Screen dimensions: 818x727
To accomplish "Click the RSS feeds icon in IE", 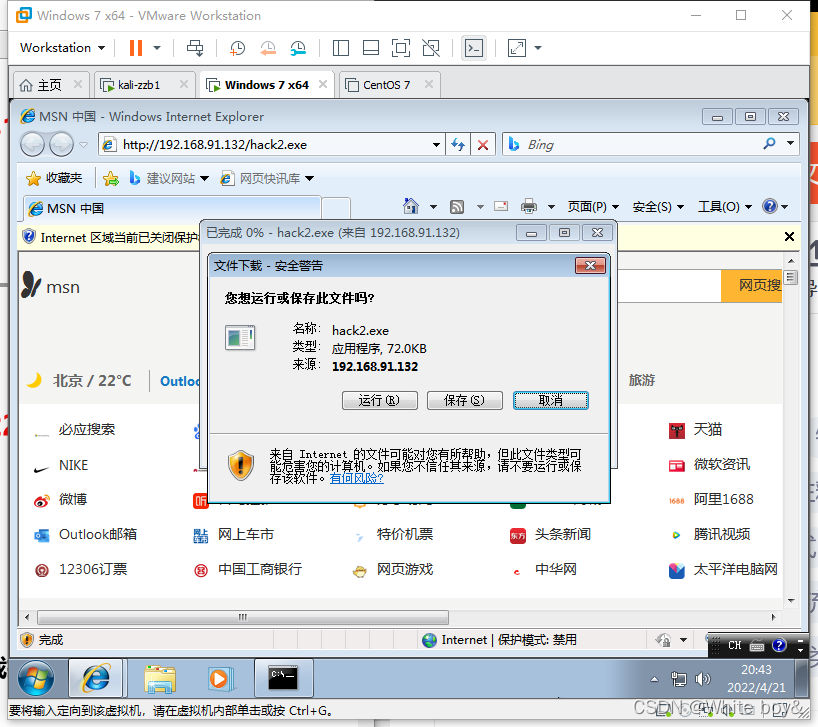I will point(457,207).
